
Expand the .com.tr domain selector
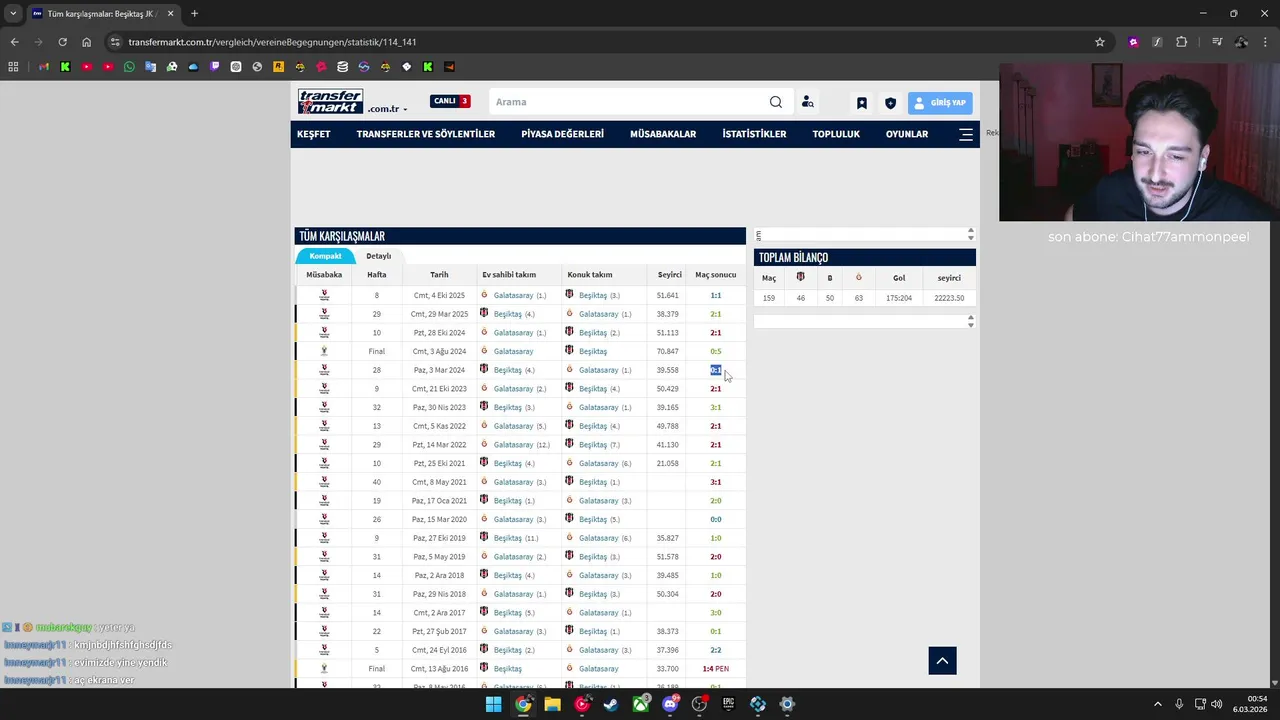click(388, 109)
